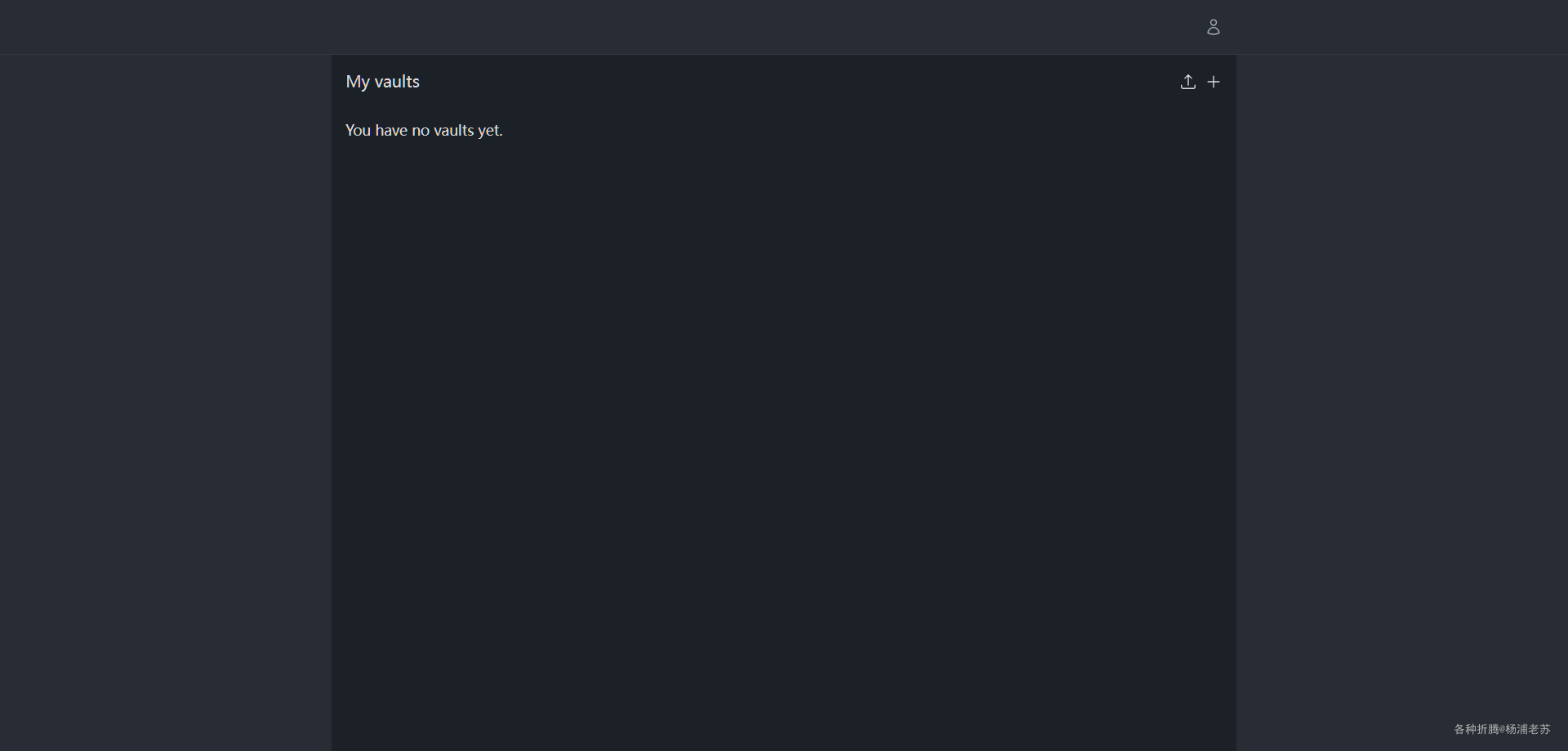Select the 'My vaults' title text
The image size is (1568, 751).
click(x=382, y=82)
